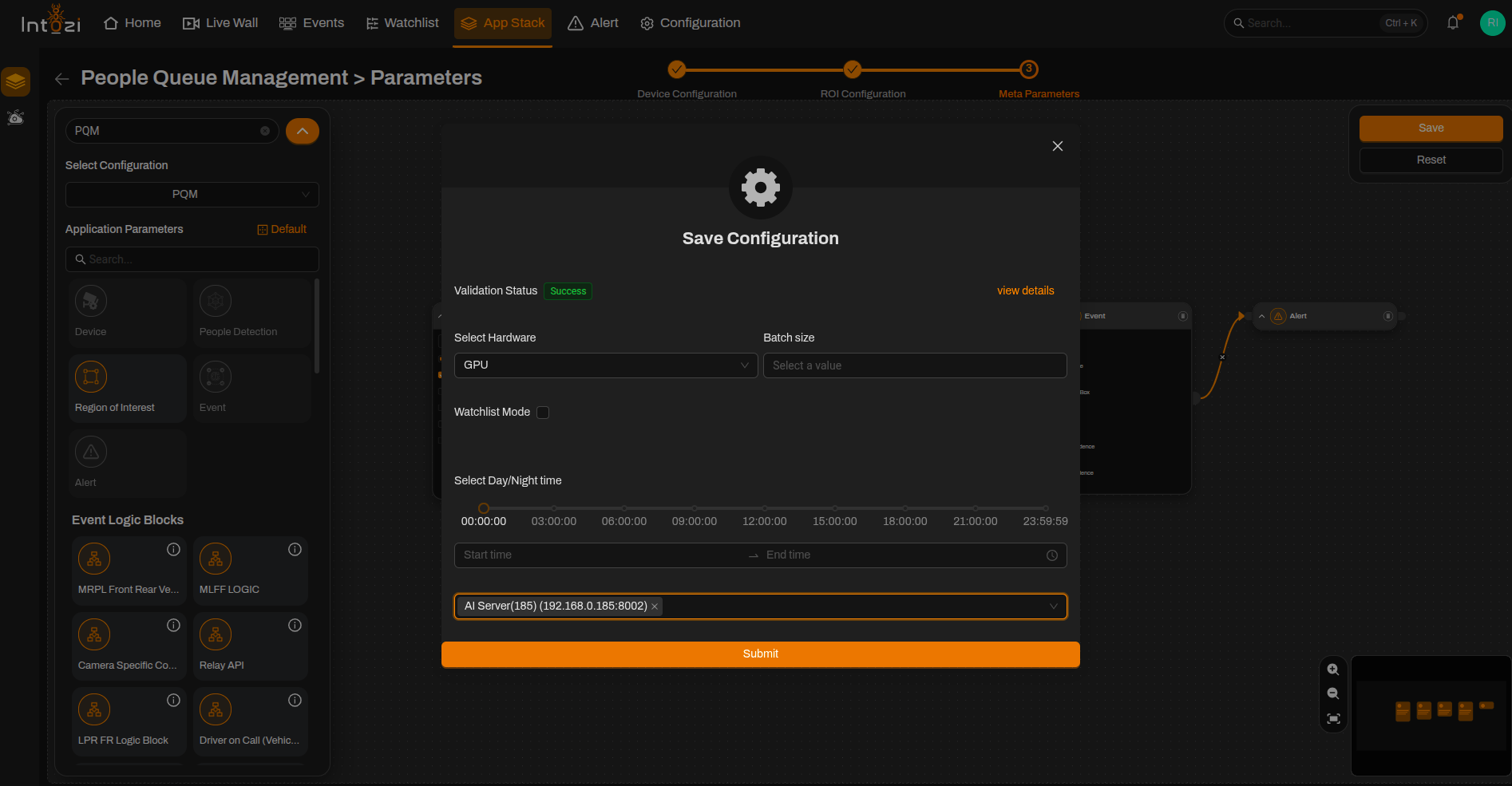
Task: Click info icon on MRPL Front Rear block
Action: pos(173,549)
